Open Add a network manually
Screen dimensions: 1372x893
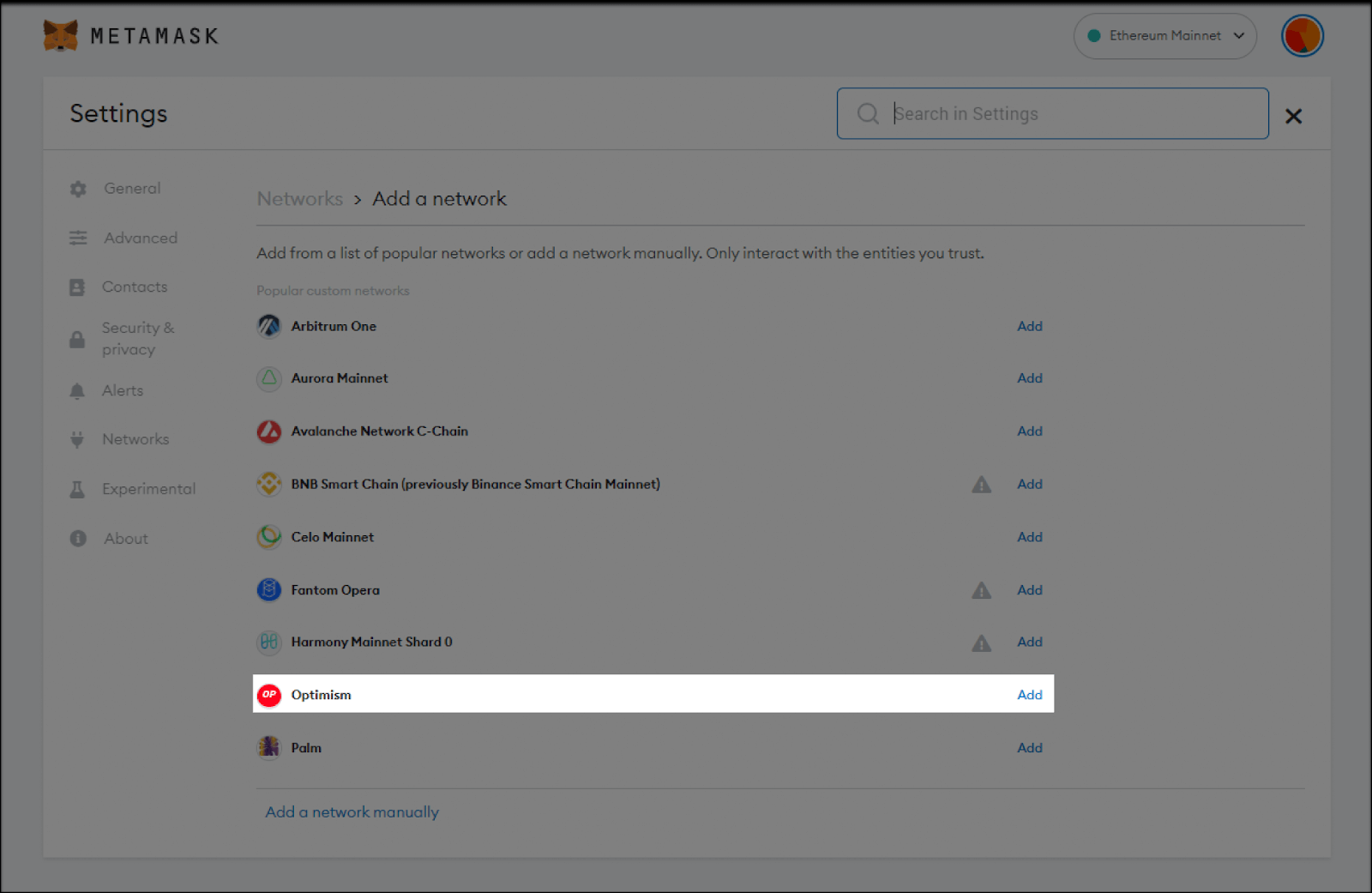(x=351, y=812)
